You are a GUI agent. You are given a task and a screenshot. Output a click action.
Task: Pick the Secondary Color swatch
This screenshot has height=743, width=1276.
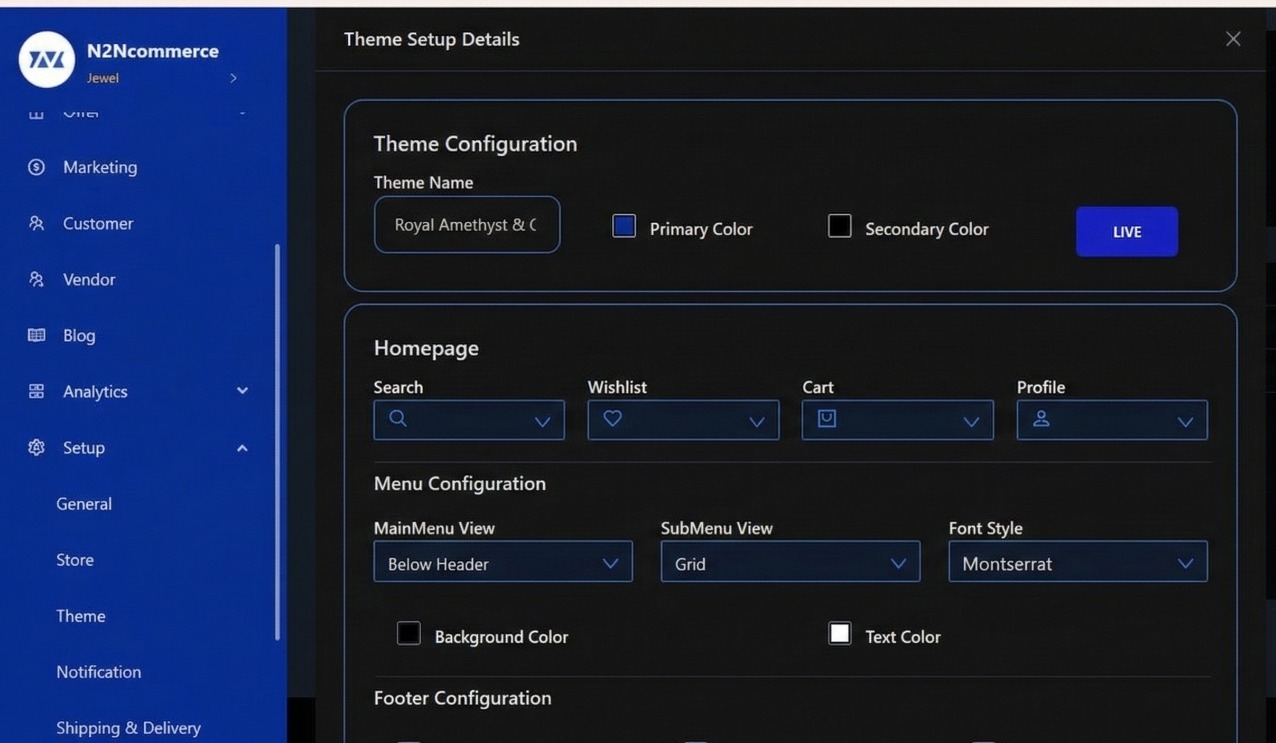click(x=840, y=226)
